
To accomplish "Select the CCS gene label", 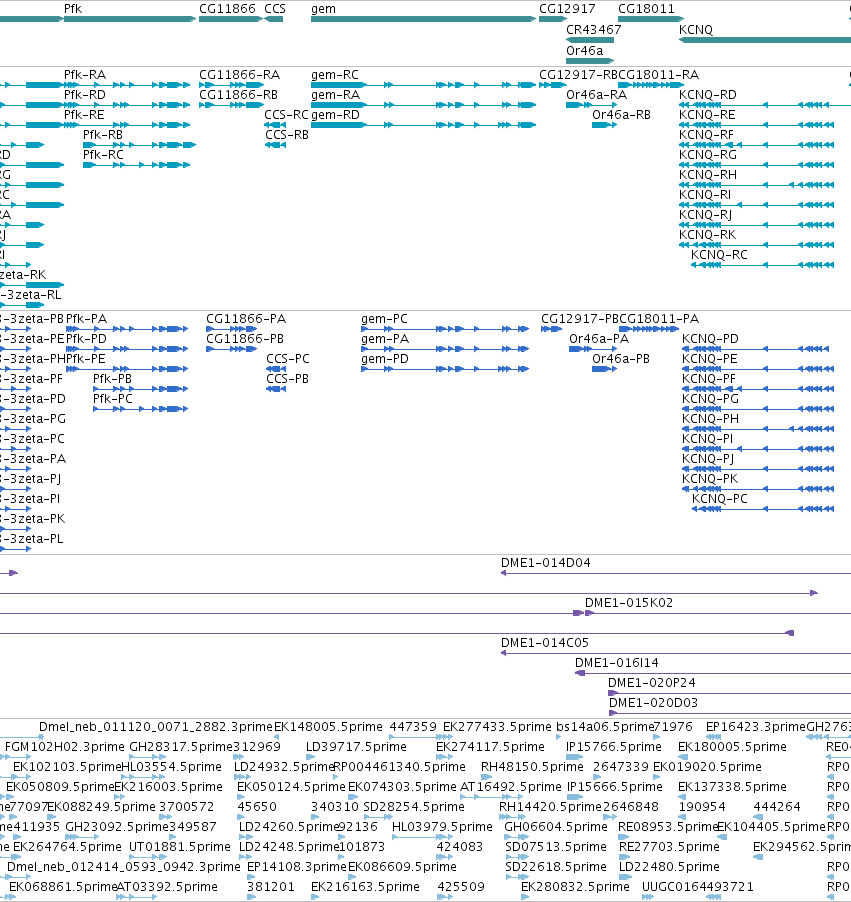I will pos(275,9).
